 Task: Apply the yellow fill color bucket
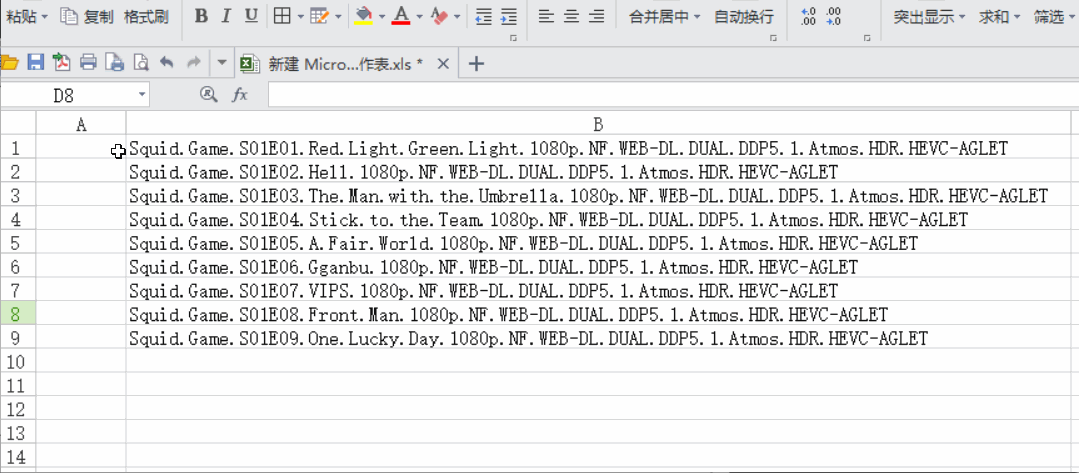tap(364, 17)
